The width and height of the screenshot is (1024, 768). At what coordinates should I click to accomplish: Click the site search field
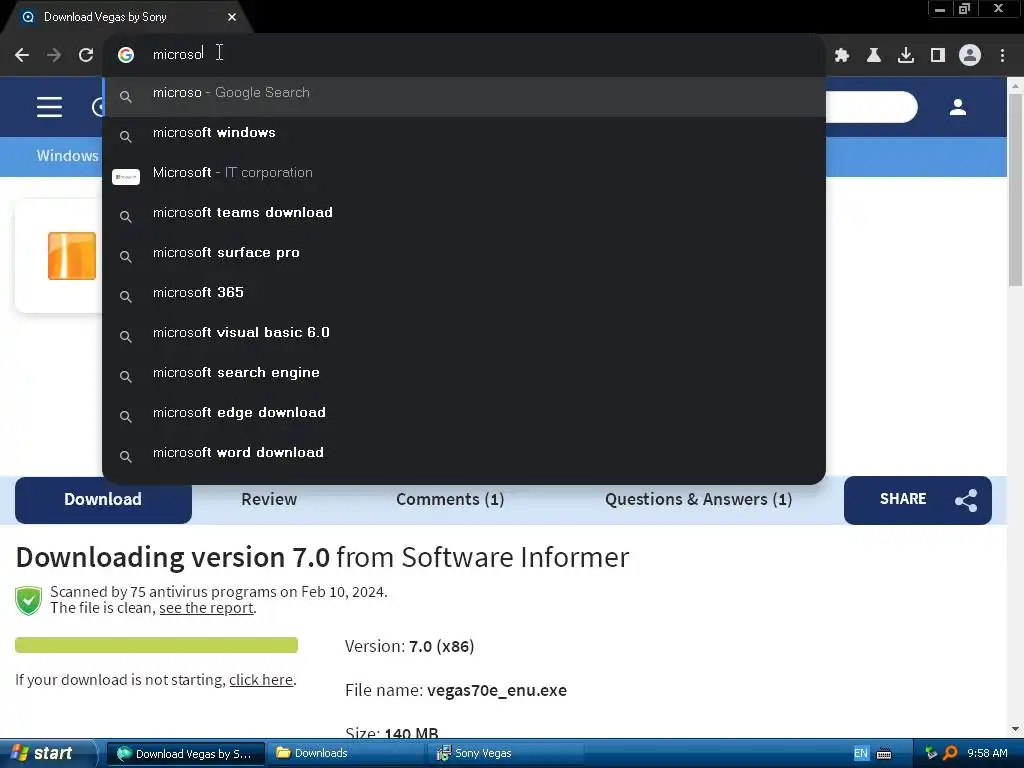872,107
